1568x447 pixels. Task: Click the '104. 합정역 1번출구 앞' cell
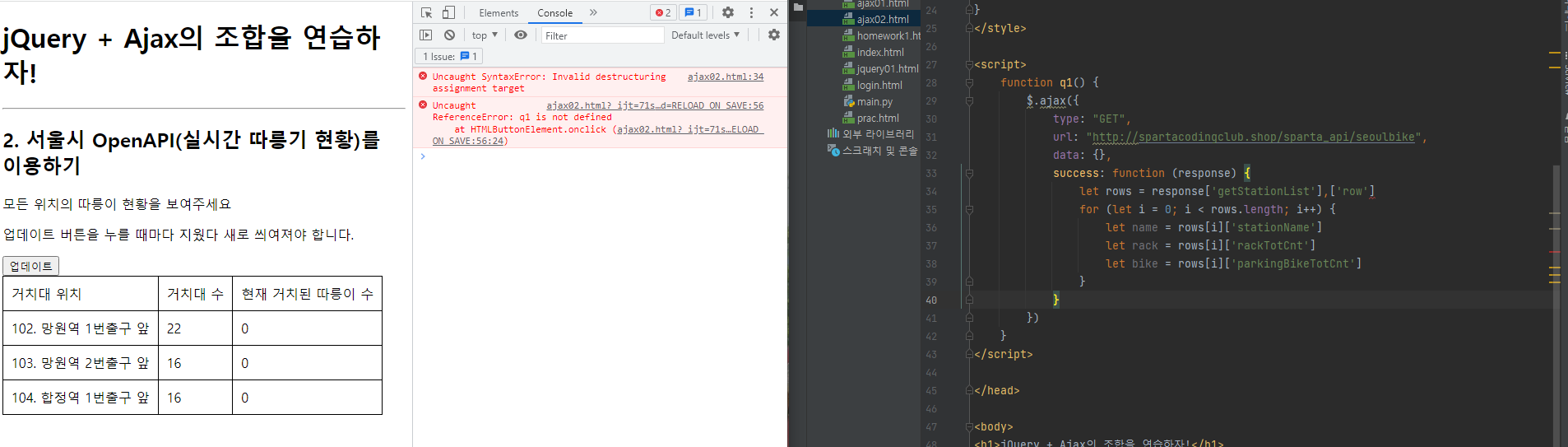pyautogui.click(x=81, y=398)
